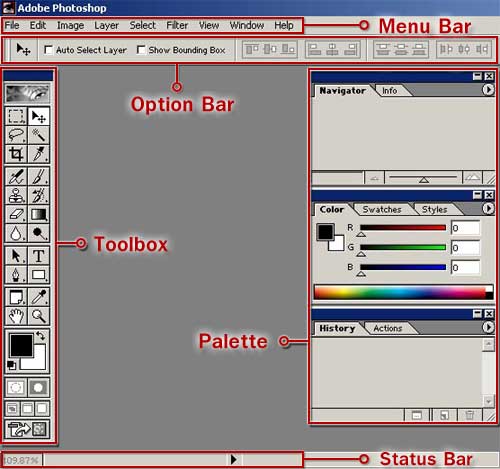The width and height of the screenshot is (500, 469).
Task: Select the Crop tool
Action: (16, 154)
